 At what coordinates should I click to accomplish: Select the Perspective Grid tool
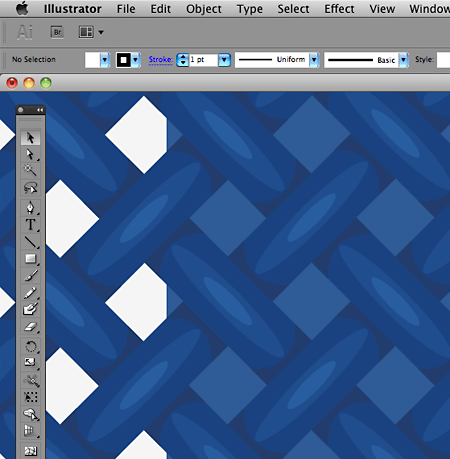[x=30, y=431]
